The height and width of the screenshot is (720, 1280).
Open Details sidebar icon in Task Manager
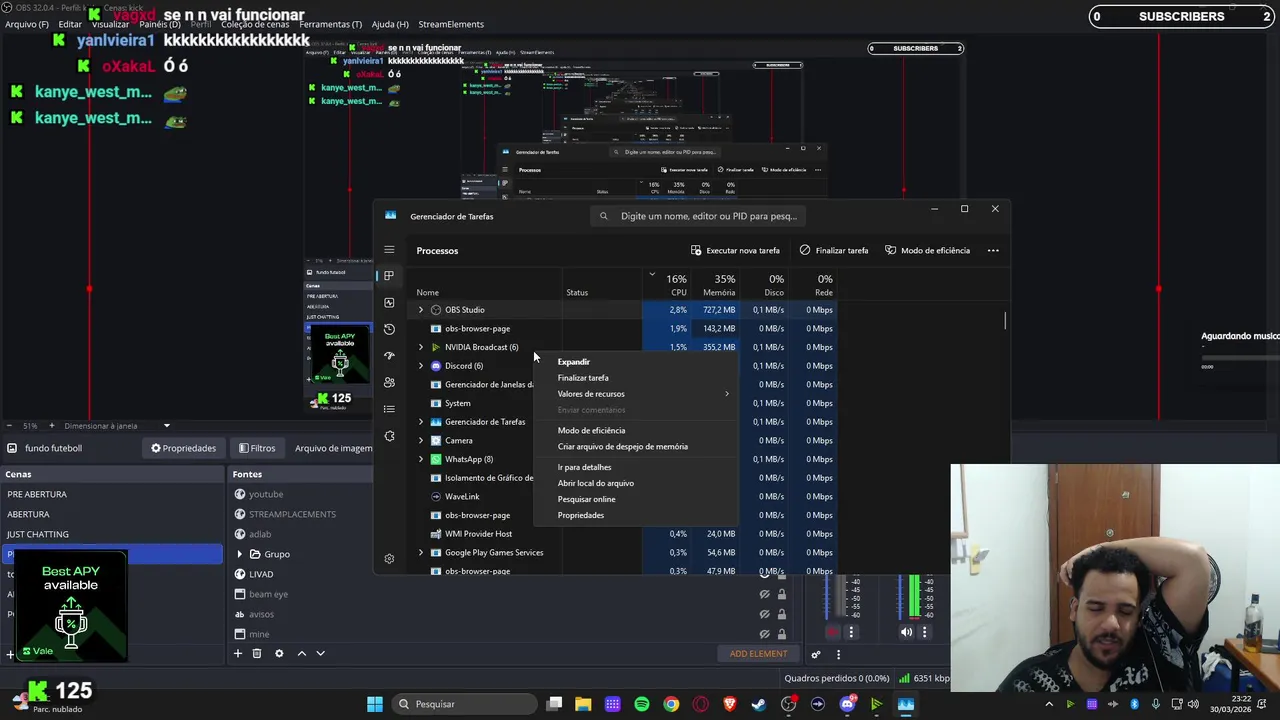click(x=389, y=409)
